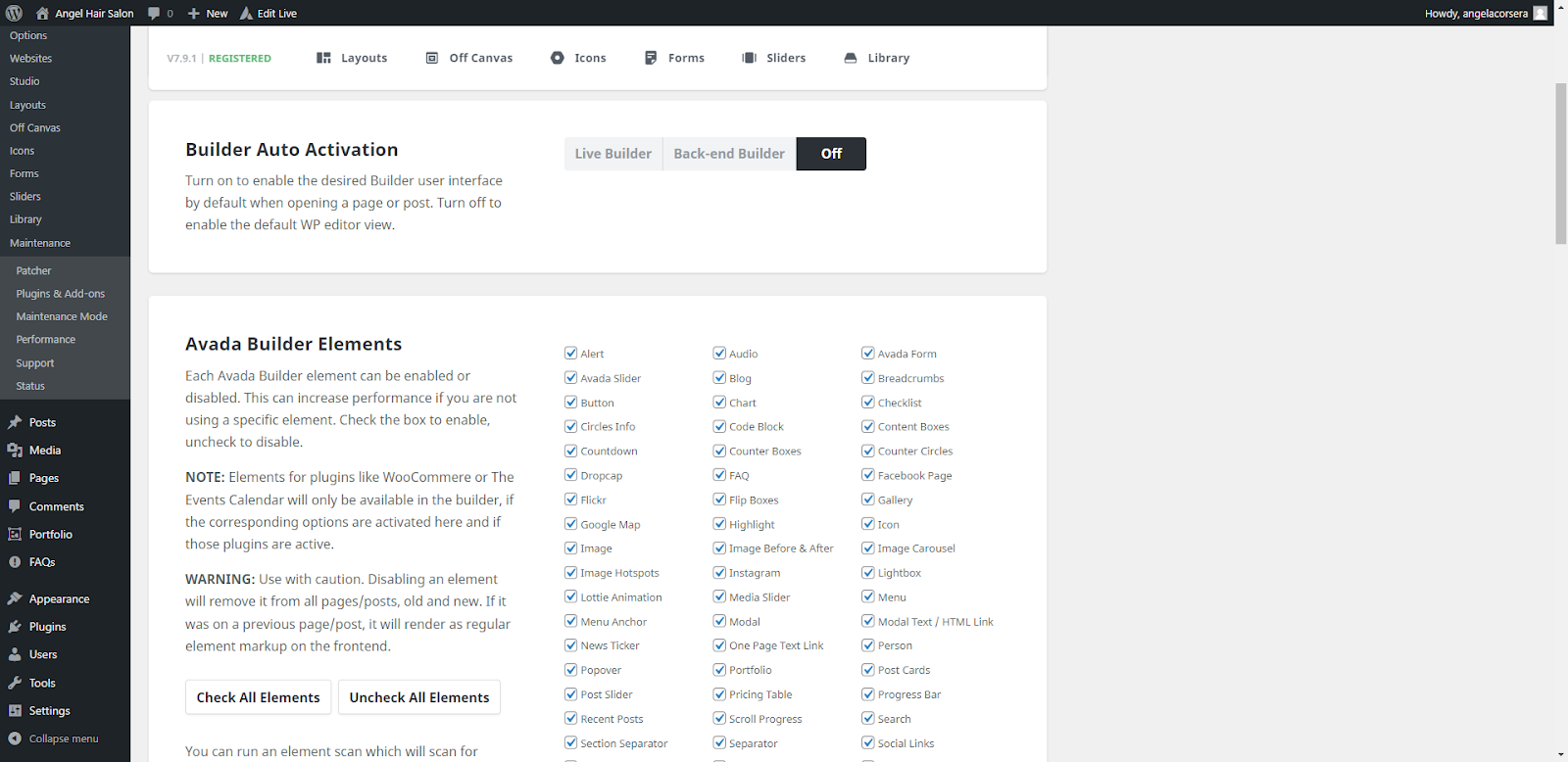
Task: Click the Layouts grid icon
Action: pyautogui.click(x=323, y=58)
